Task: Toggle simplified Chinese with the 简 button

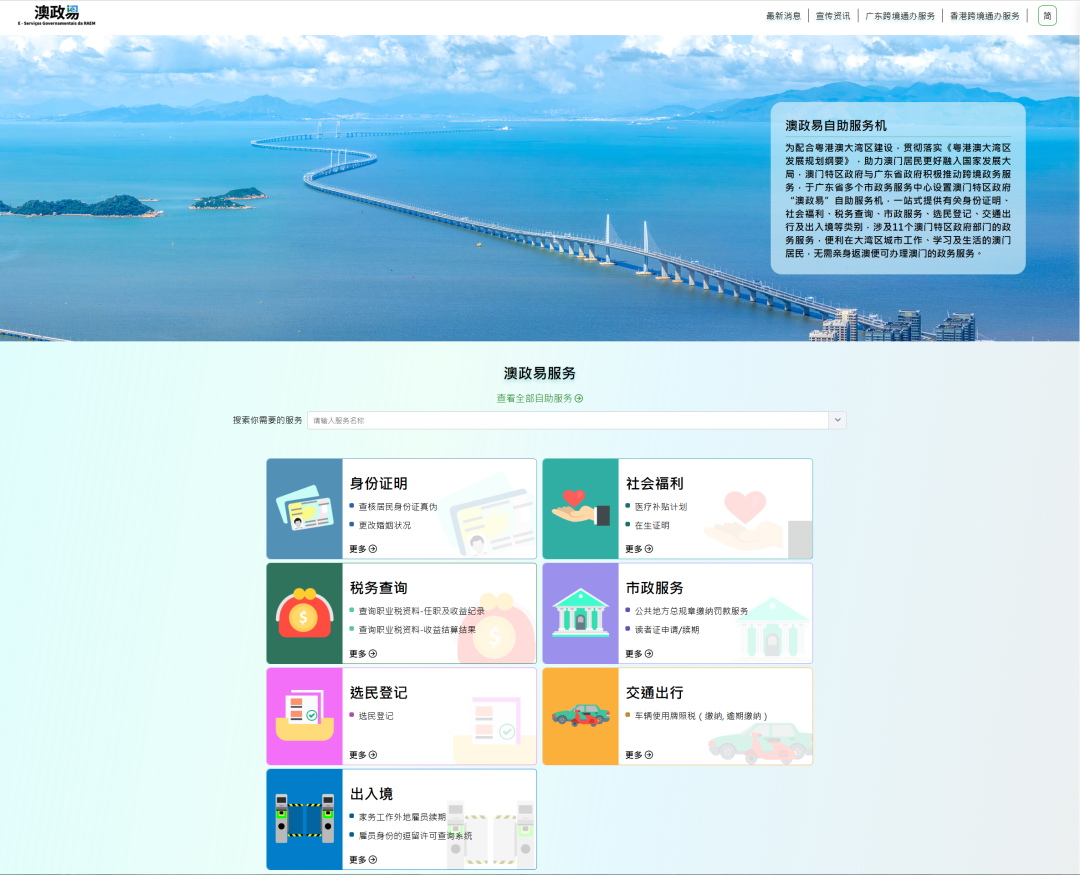Action: tap(1046, 15)
